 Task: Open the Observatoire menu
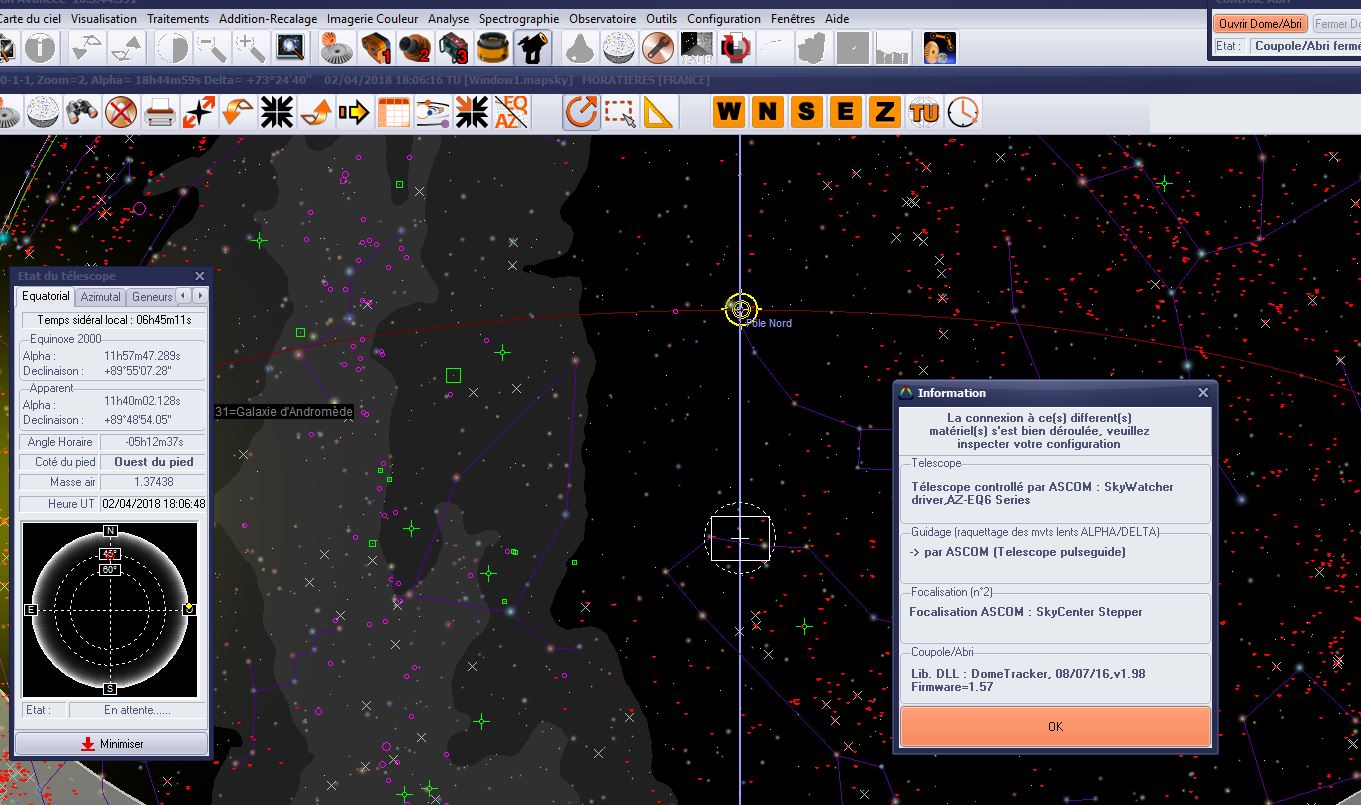pos(602,18)
